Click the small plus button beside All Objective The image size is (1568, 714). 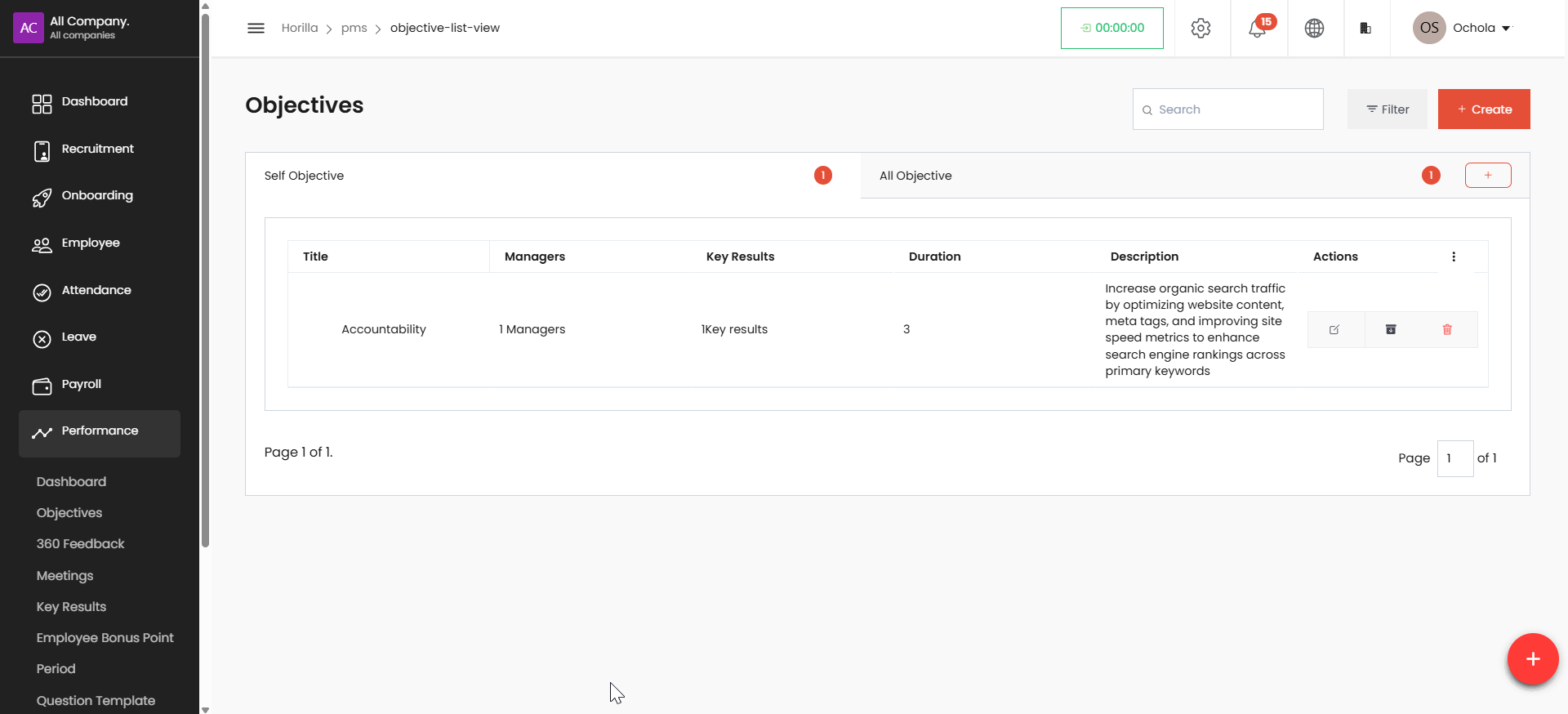click(1488, 175)
